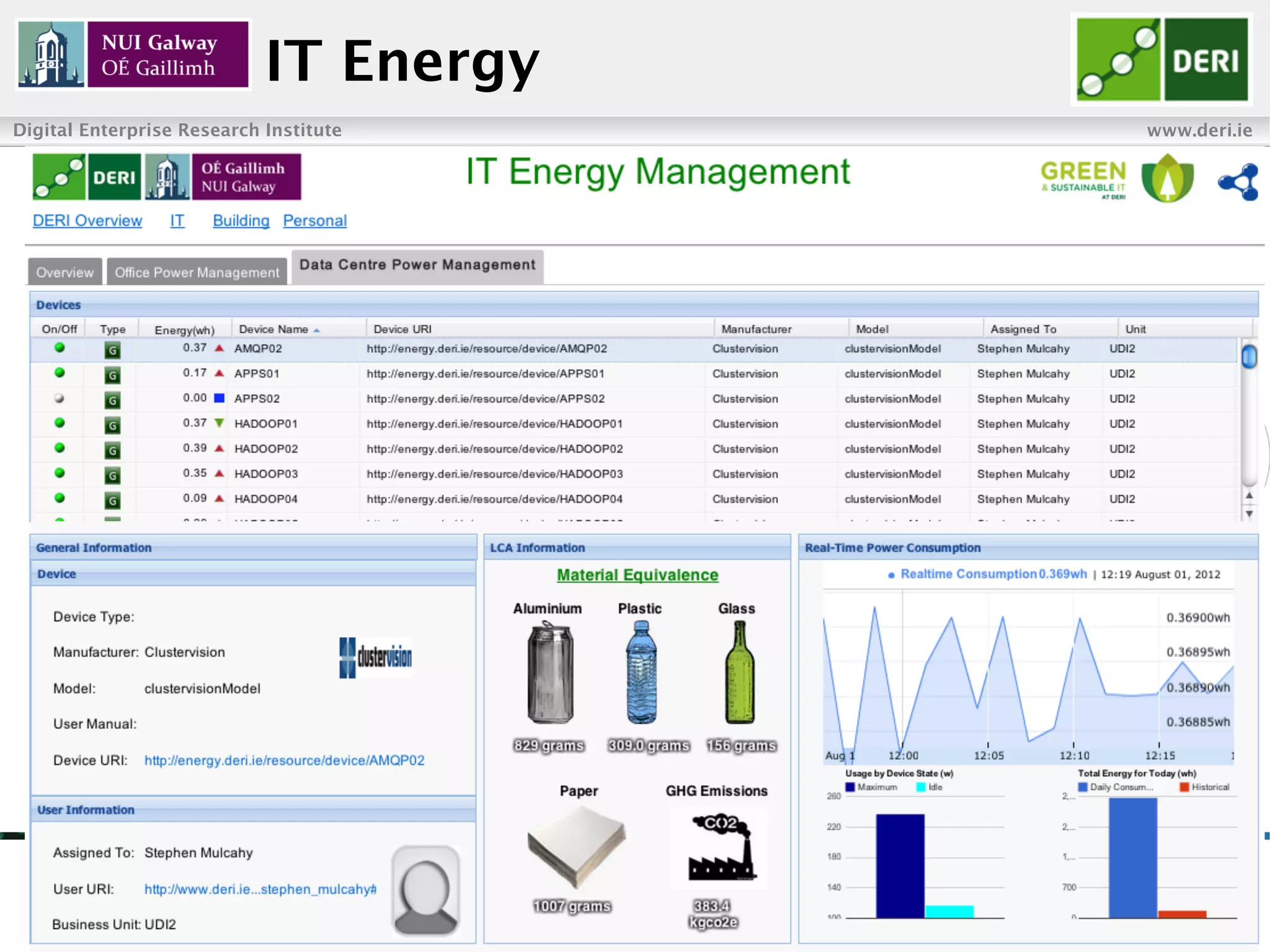Sort by the Model column header
The width and height of the screenshot is (1270, 952).
point(915,329)
